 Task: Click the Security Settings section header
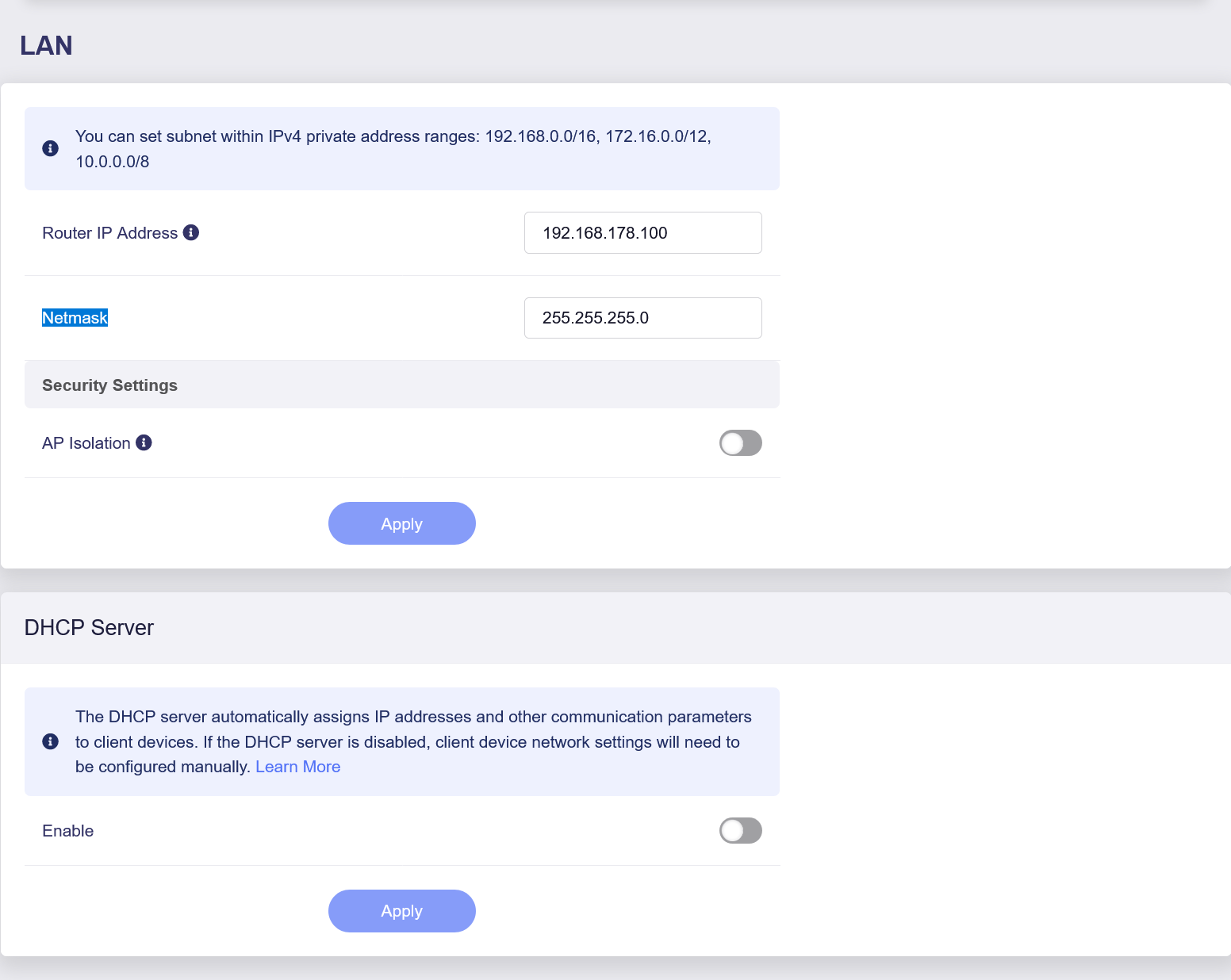point(109,385)
